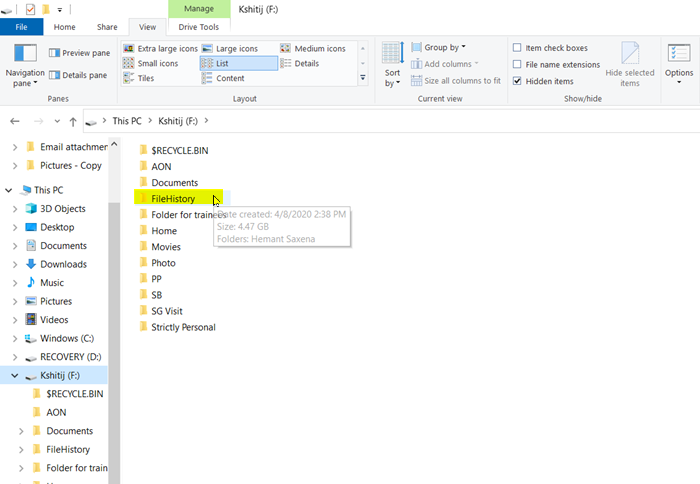Screen dimensions: 700x484
Task: Select Photo folder in file list
Action: tap(157, 263)
